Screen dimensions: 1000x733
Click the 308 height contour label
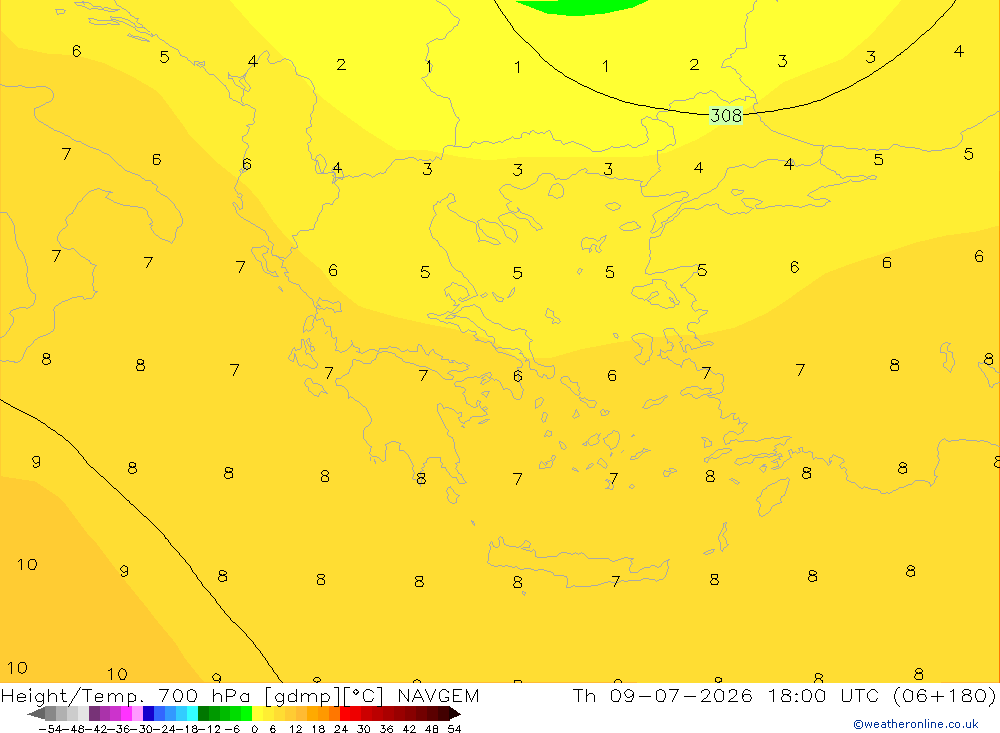click(x=726, y=115)
